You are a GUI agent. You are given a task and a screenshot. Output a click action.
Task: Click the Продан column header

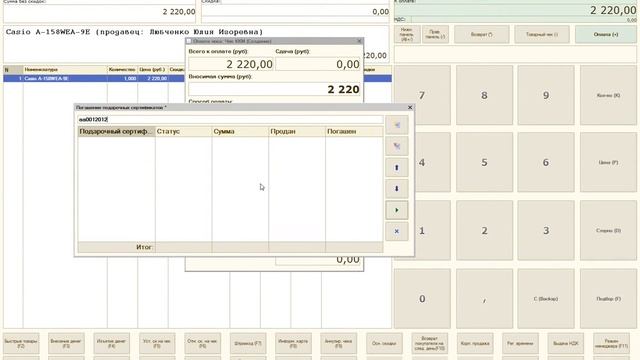297,131
